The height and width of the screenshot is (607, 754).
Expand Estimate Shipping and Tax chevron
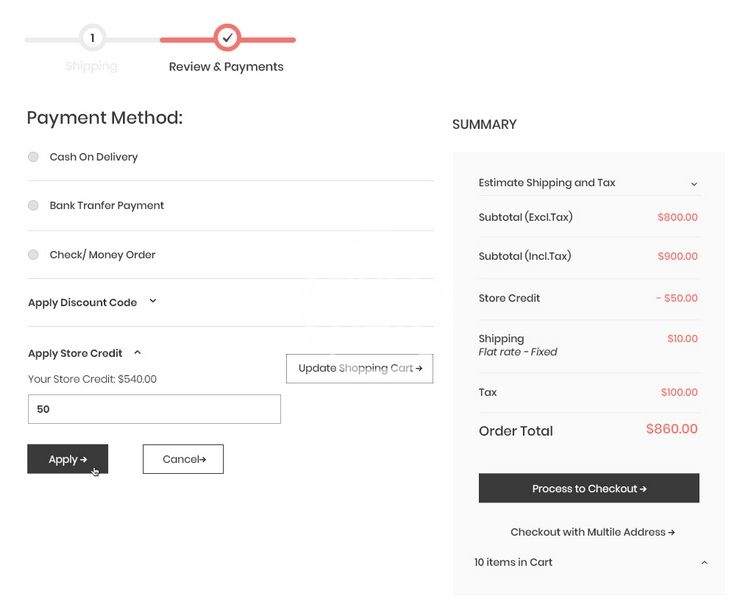click(x=694, y=184)
